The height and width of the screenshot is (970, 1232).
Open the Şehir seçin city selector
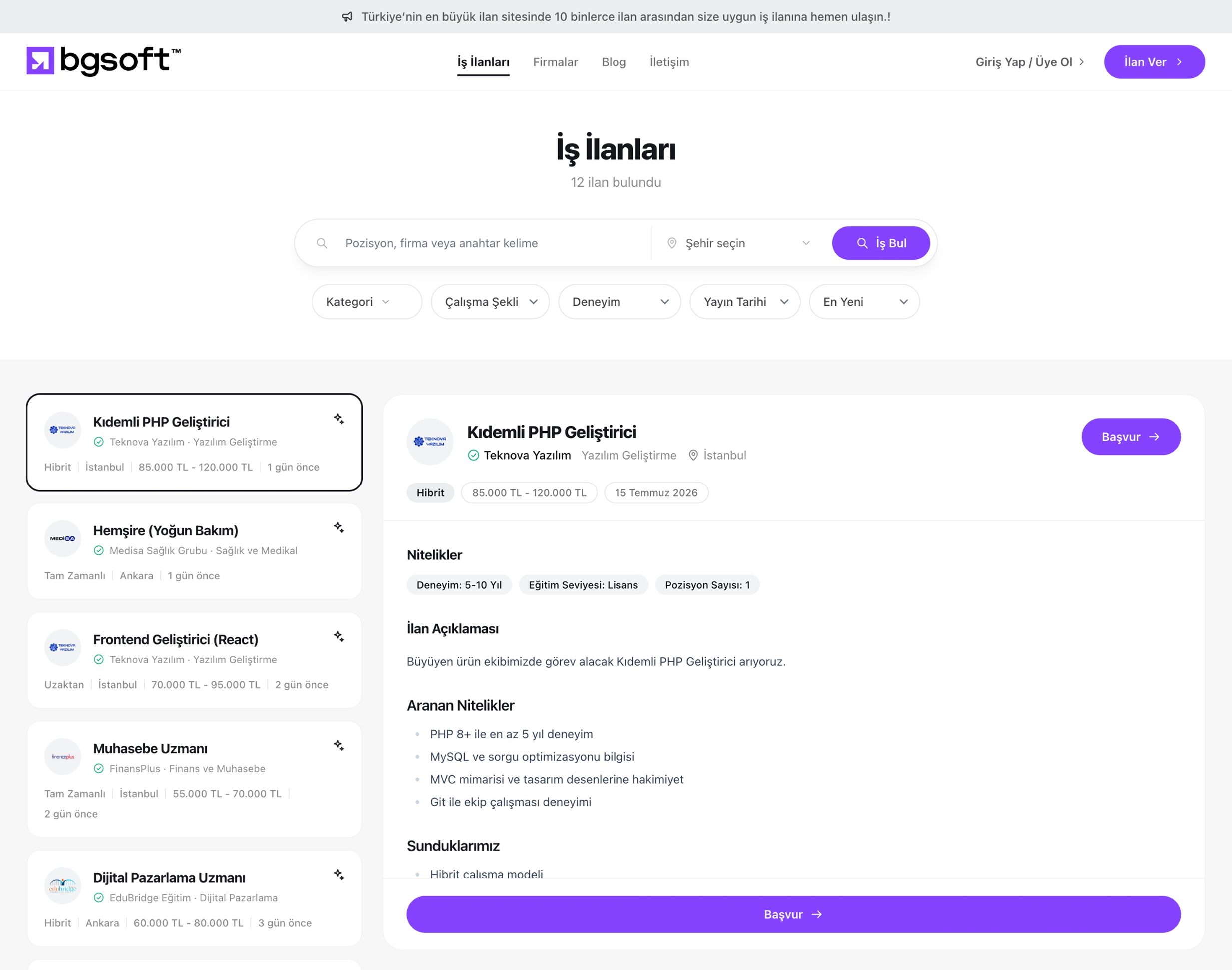(739, 243)
